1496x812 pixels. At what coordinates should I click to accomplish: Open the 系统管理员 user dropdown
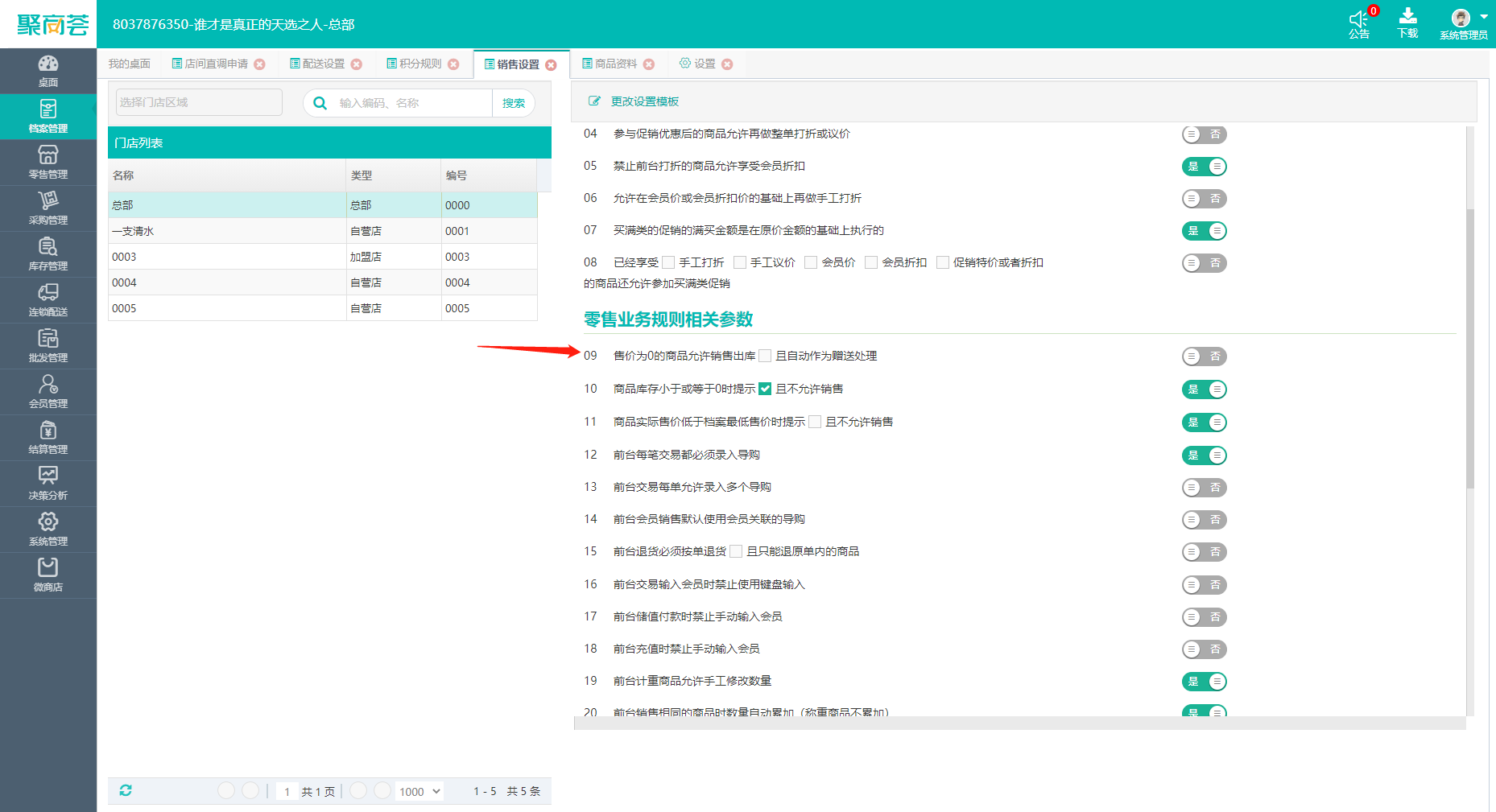1464,24
